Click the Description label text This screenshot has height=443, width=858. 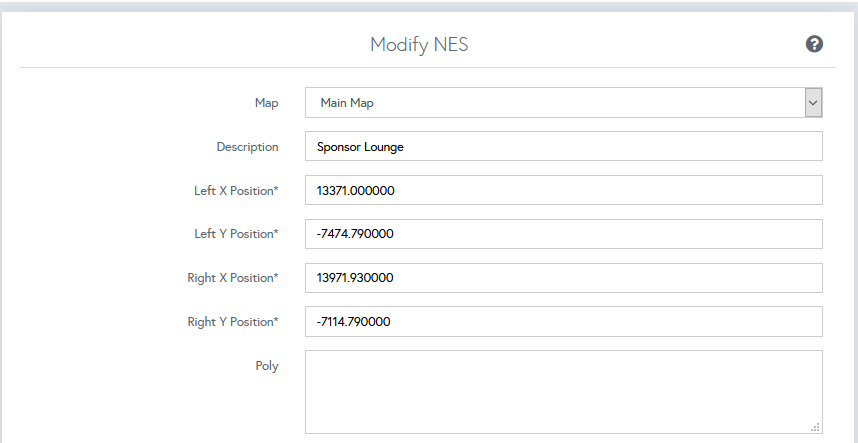(247, 146)
